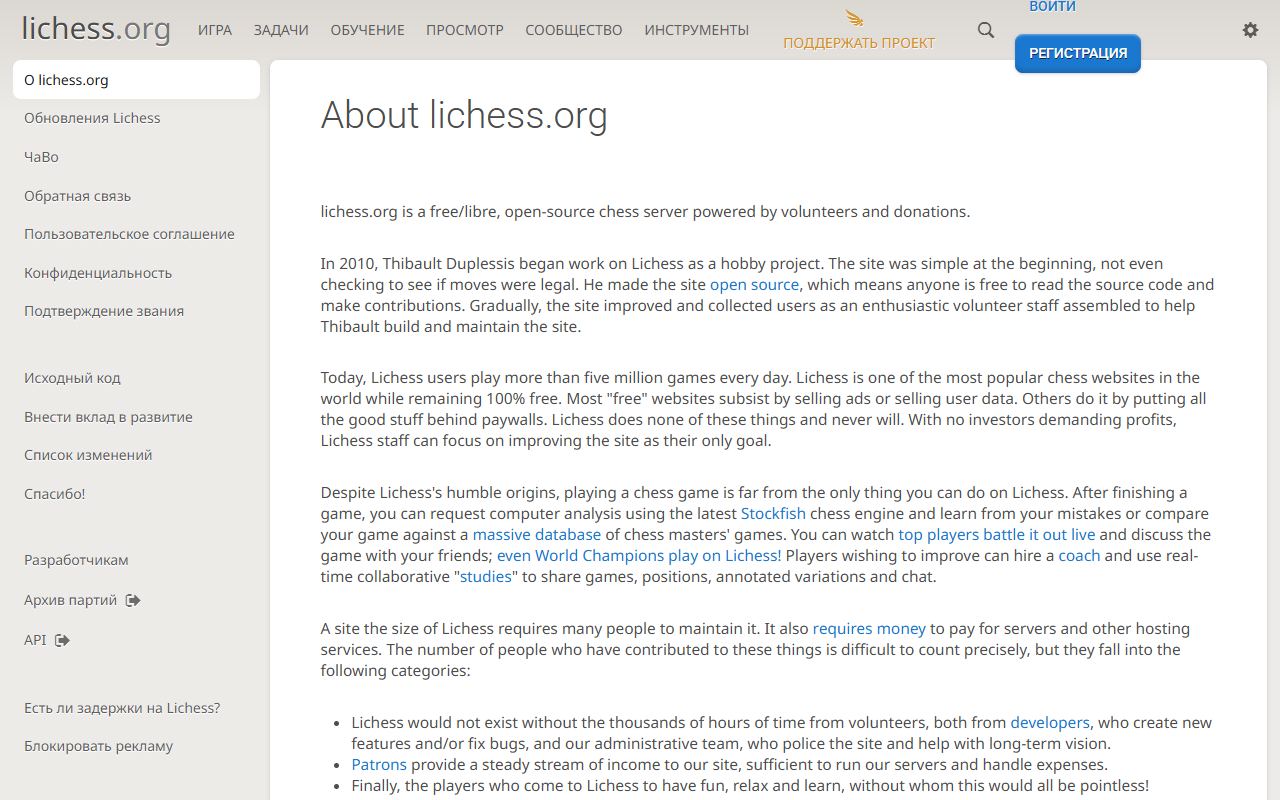
Task: Open Разработчикам in the sidebar
Action: click(76, 560)
